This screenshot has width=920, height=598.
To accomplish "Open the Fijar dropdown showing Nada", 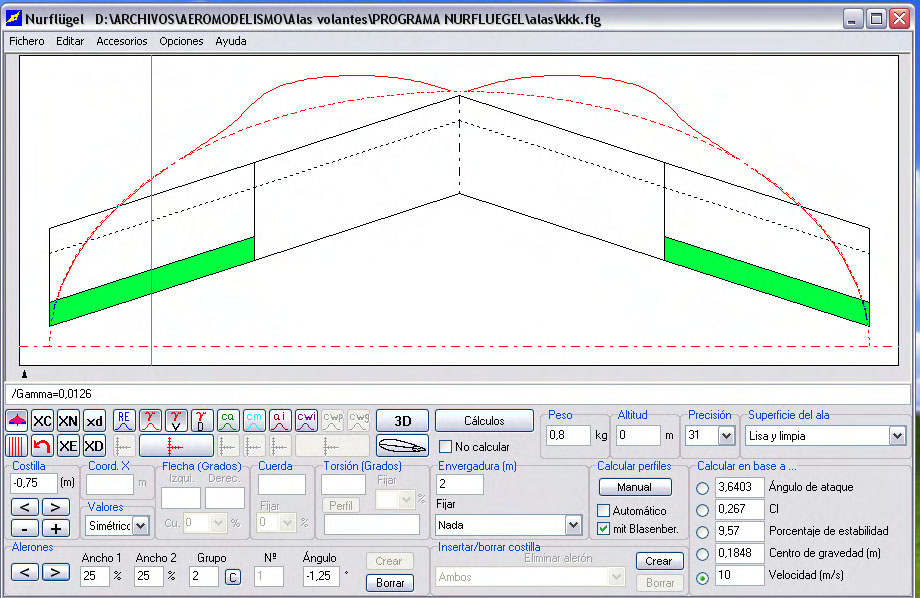I will [573, 525].
